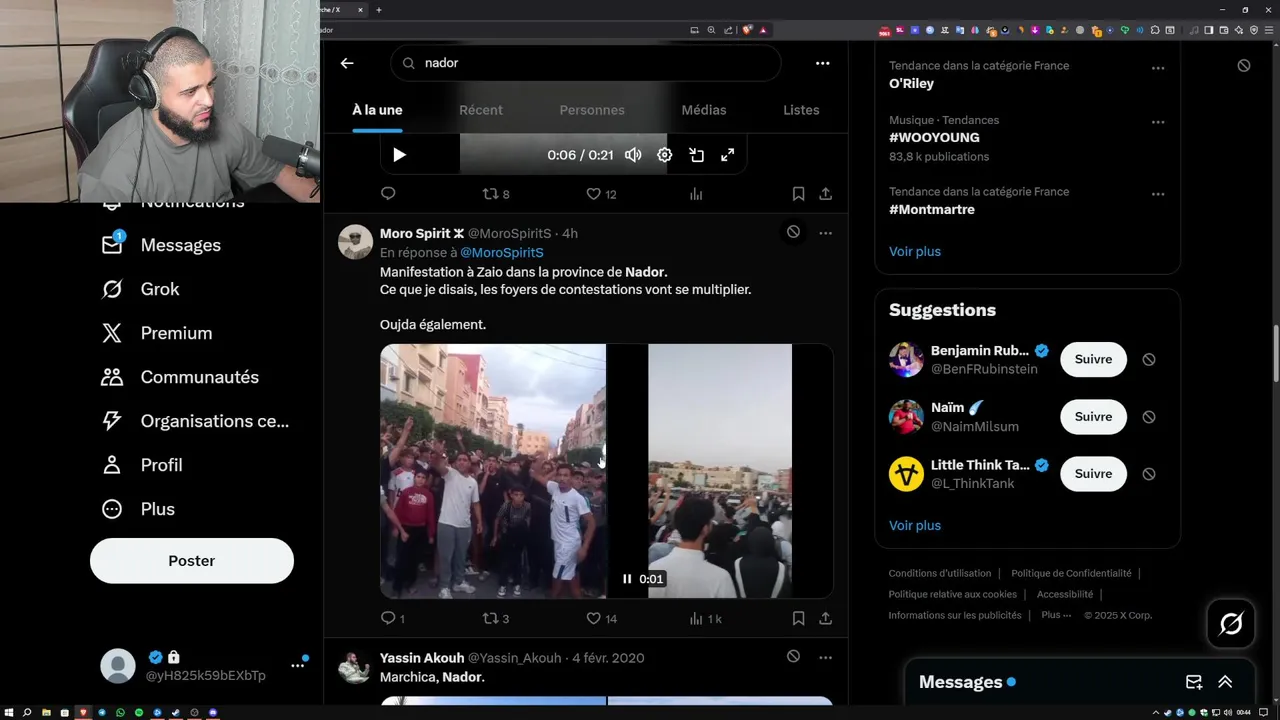Image resolution: width=1280 pixels, height=720 pixels.
Task: Open new browser tab plus button
Action: (378, 9)
